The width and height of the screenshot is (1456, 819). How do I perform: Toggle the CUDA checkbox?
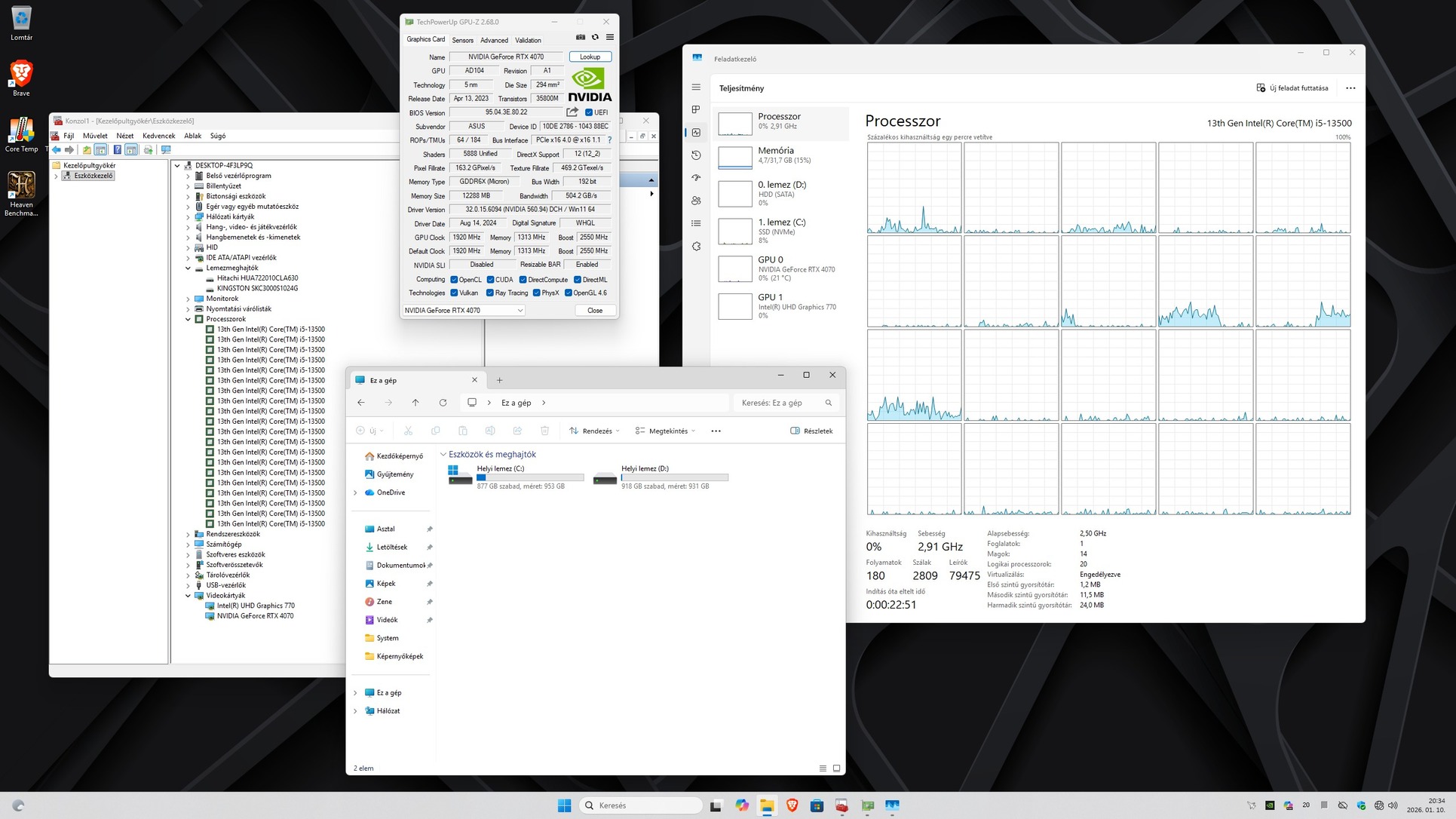[x=490, y=280]
